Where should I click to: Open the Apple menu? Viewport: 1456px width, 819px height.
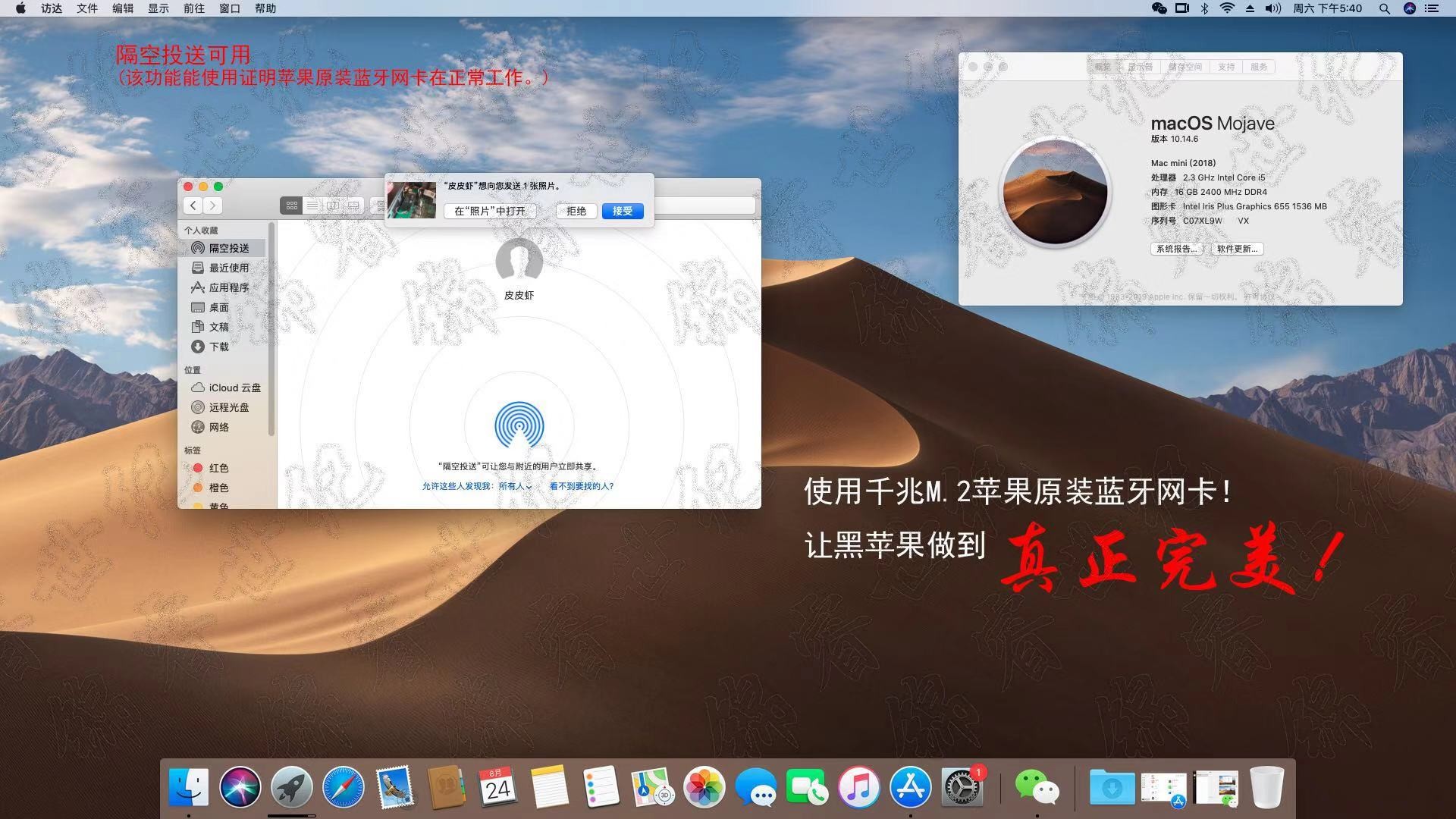[x=20, y=8]
